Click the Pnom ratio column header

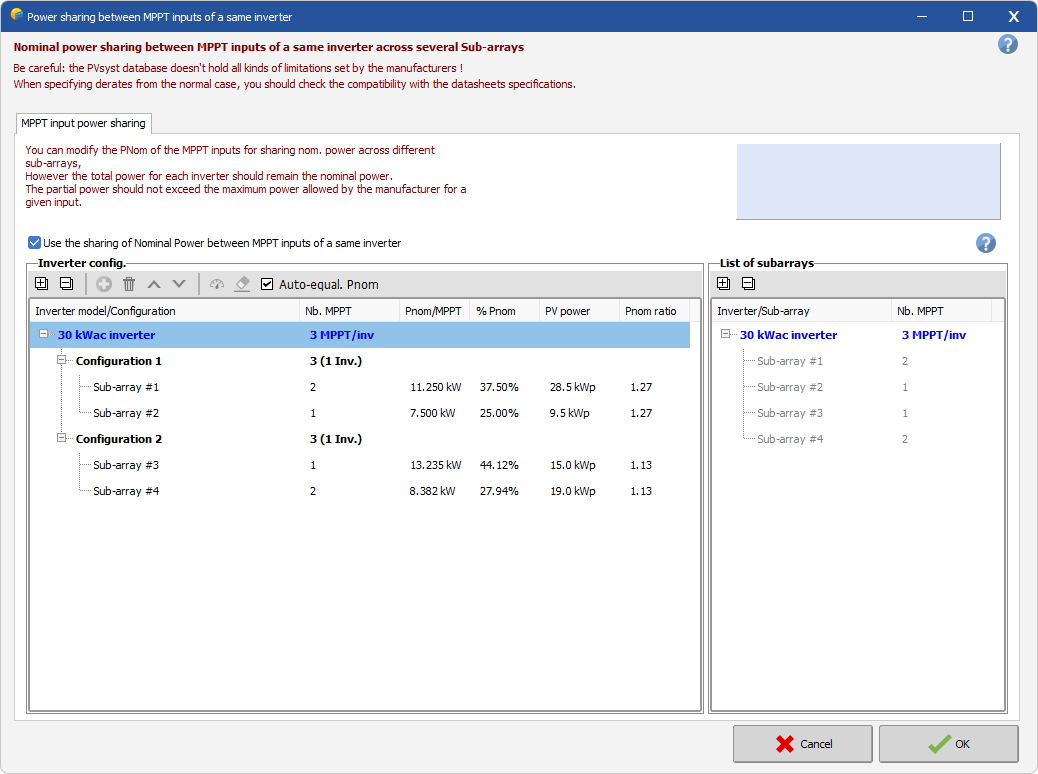[x=654, y=311]
